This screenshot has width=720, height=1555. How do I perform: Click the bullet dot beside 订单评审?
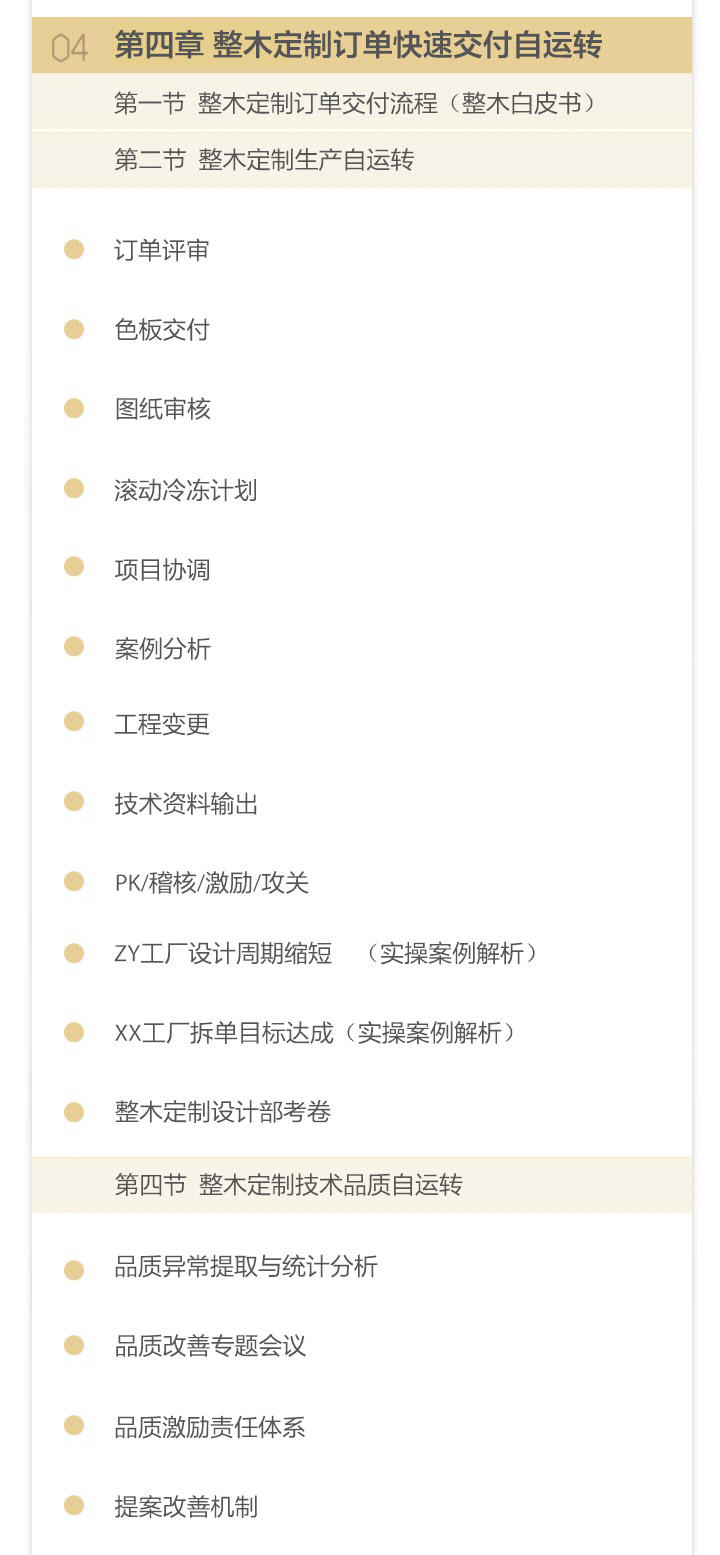point(74,249)
